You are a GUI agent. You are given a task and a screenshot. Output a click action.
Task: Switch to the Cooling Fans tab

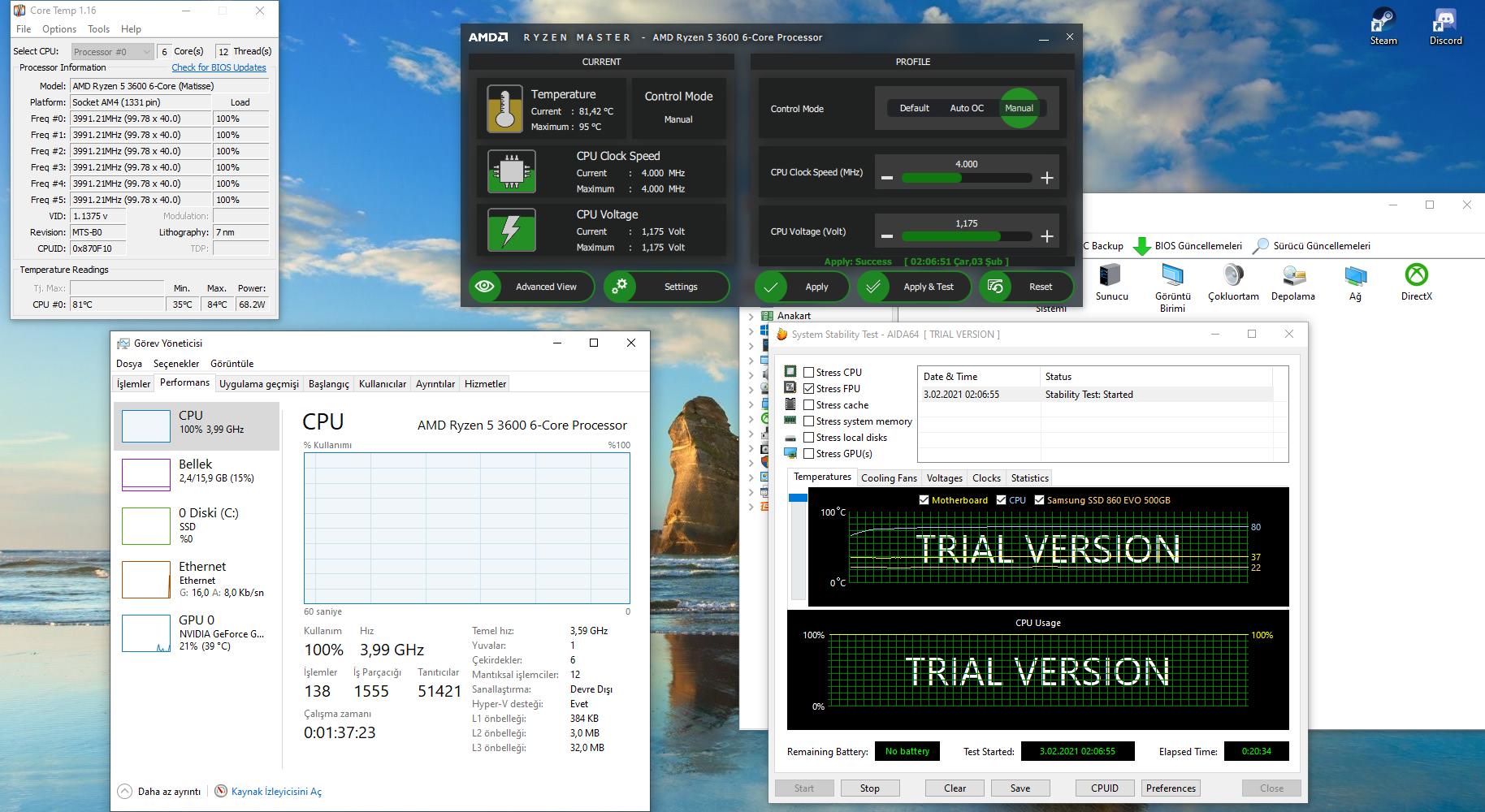tap(889, 478)
